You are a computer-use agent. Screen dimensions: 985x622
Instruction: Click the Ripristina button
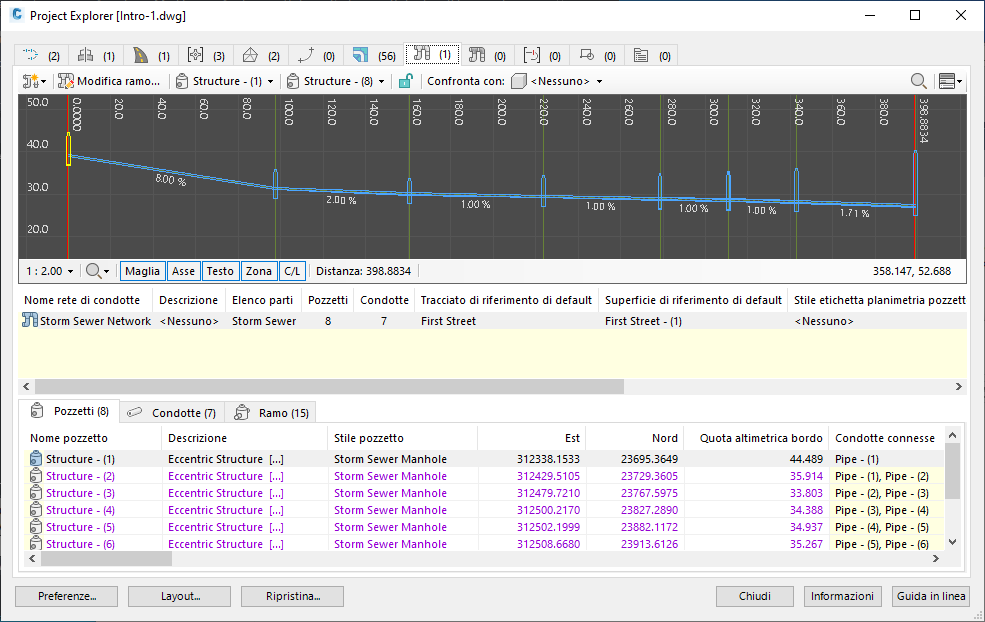[x=292, y=596]
